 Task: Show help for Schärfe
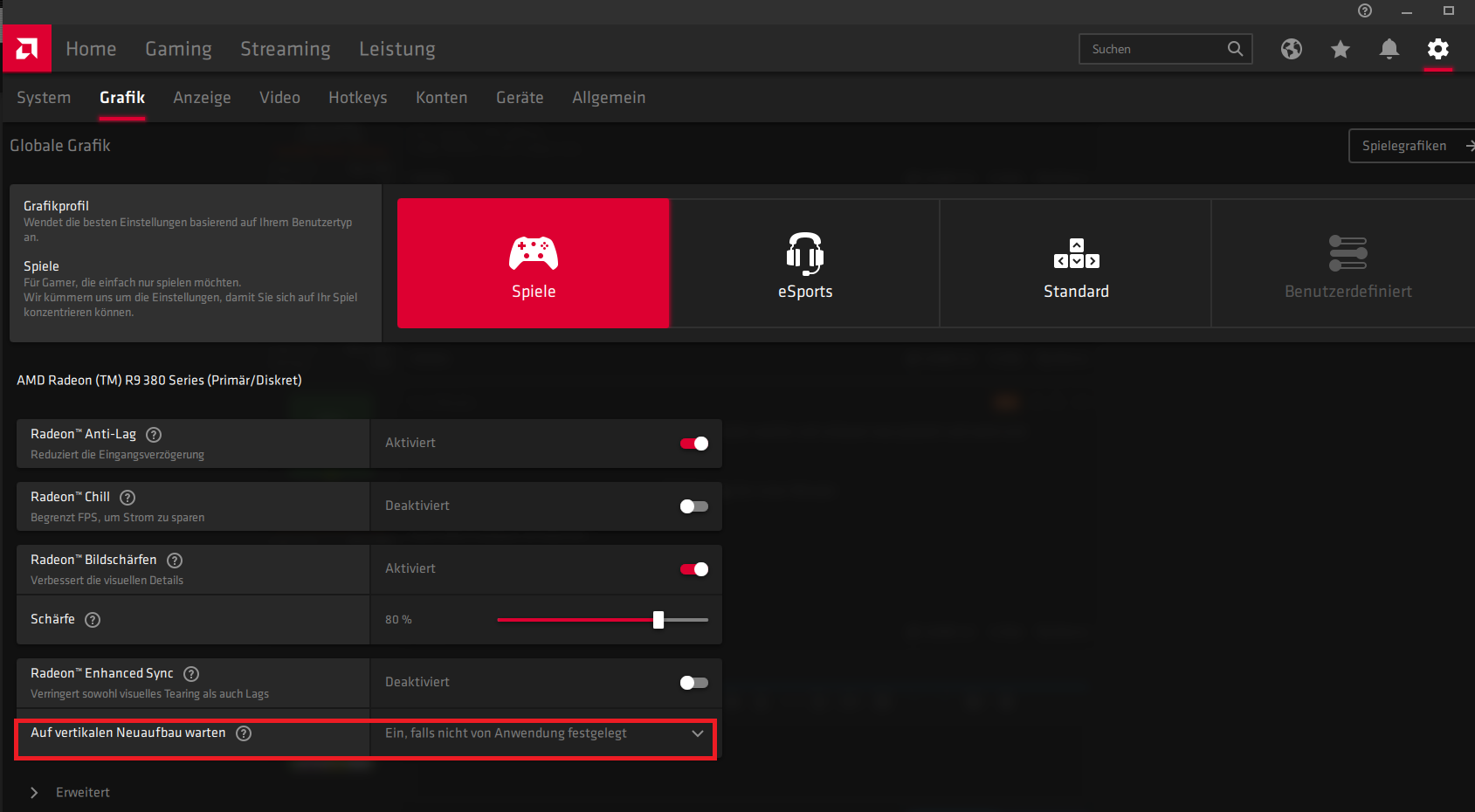pos(93,620)
